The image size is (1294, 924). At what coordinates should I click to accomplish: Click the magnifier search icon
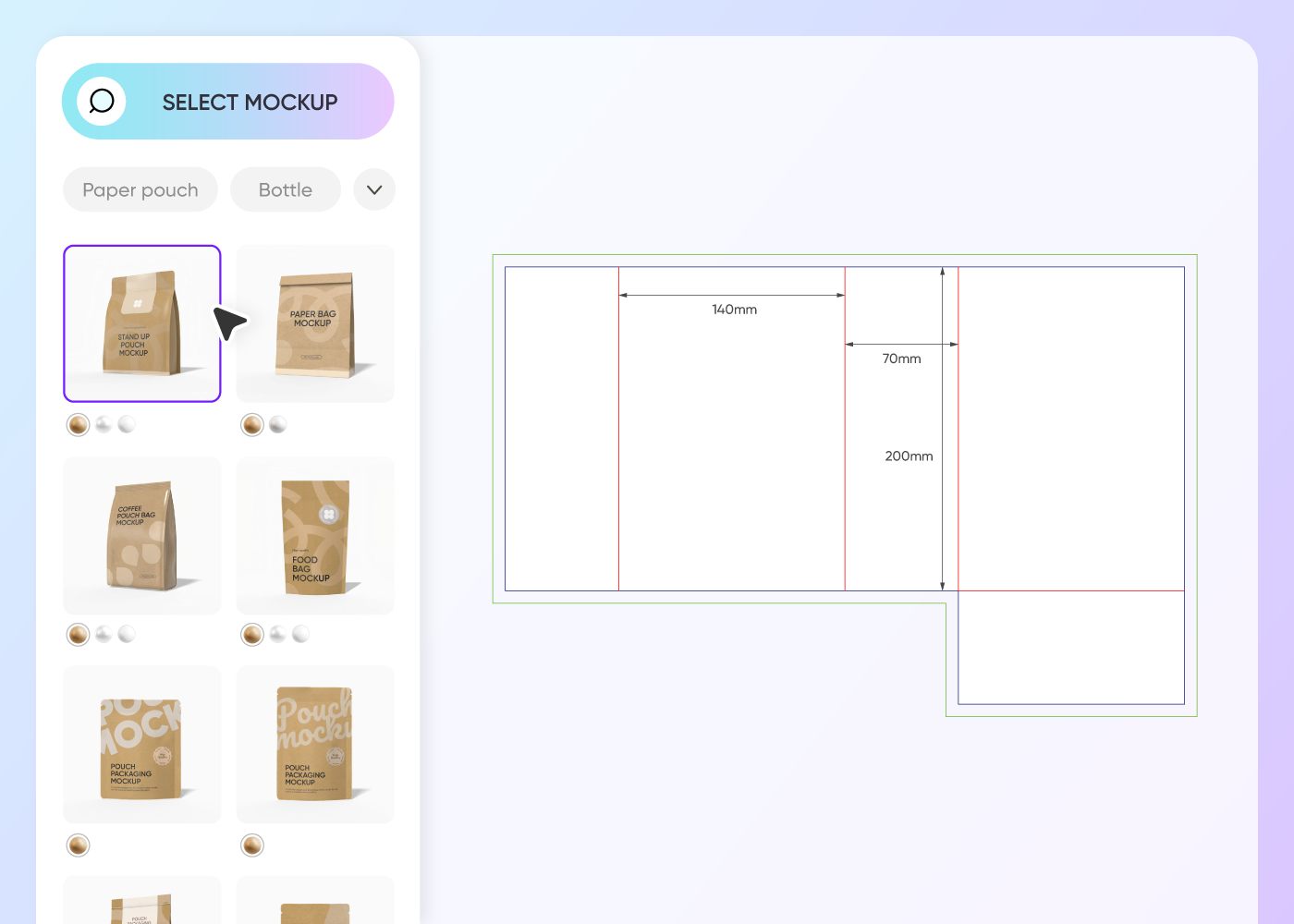point(102,102)
